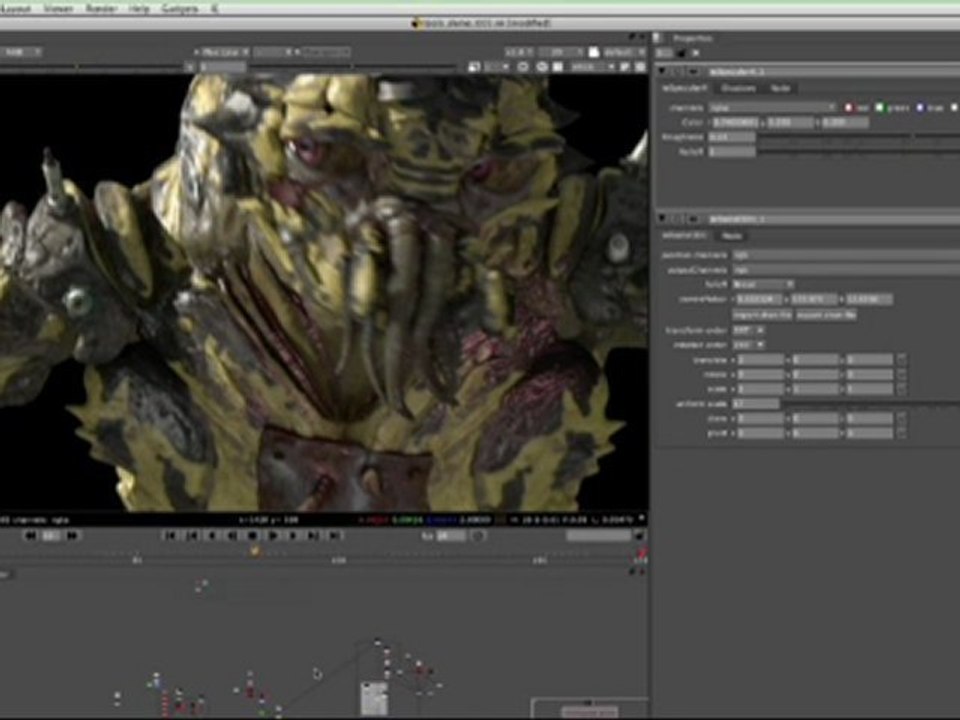
Task: Clear all panels with the Properties X icon
Action: coord(696,53)
